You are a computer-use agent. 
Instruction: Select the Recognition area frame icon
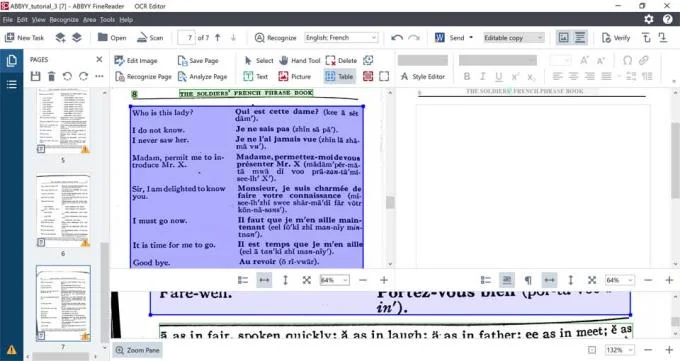[x=384, y=76]
